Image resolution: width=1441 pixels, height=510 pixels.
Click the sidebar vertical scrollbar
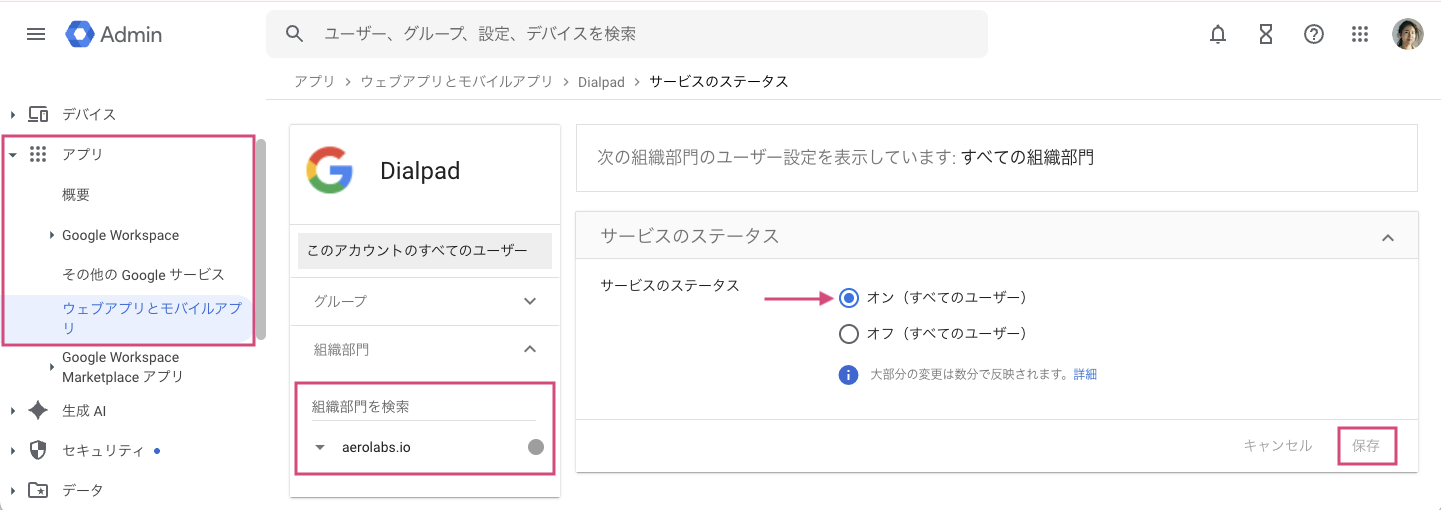point(261,240)
